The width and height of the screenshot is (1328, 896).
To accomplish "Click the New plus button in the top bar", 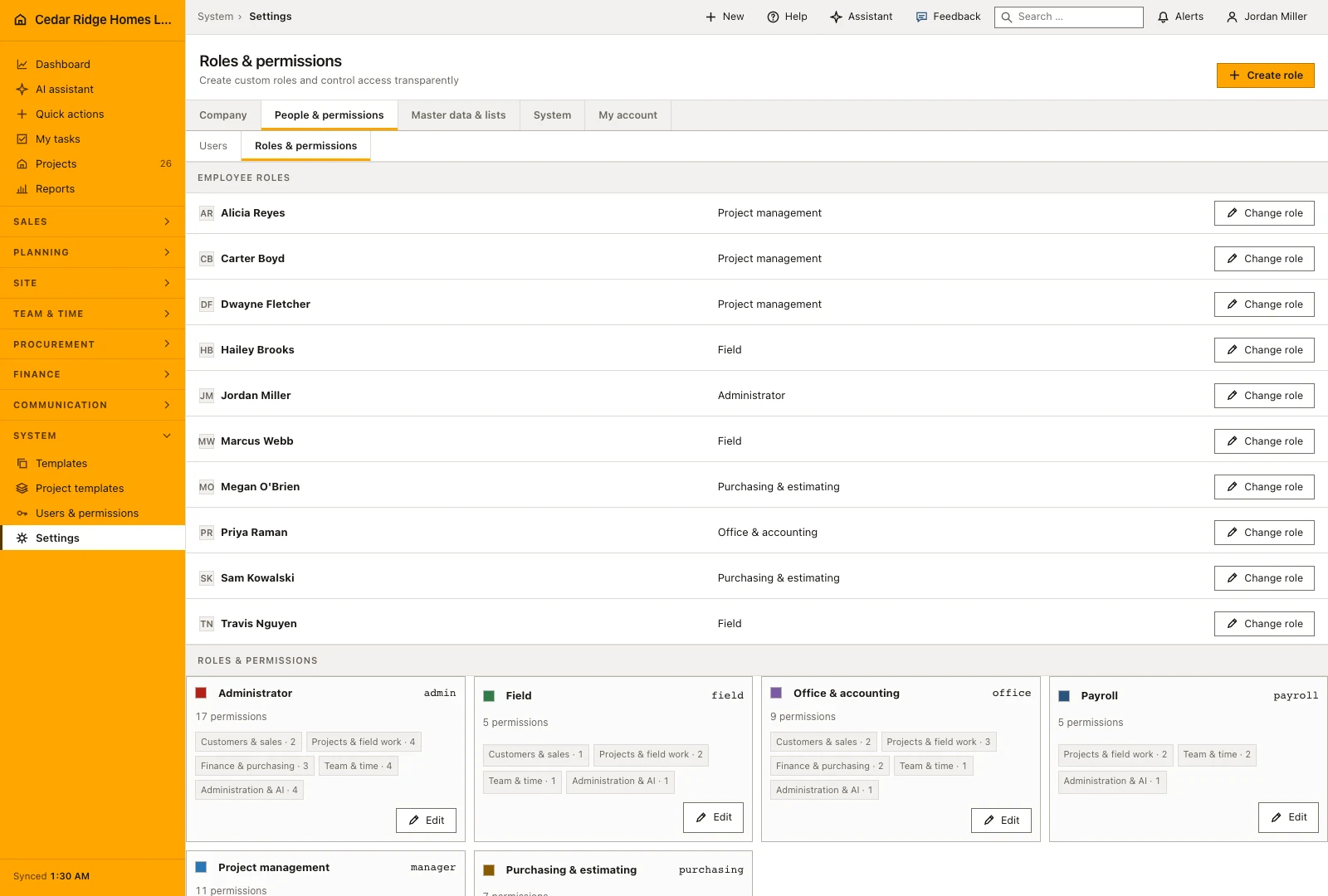I will (x=725, y=17).
